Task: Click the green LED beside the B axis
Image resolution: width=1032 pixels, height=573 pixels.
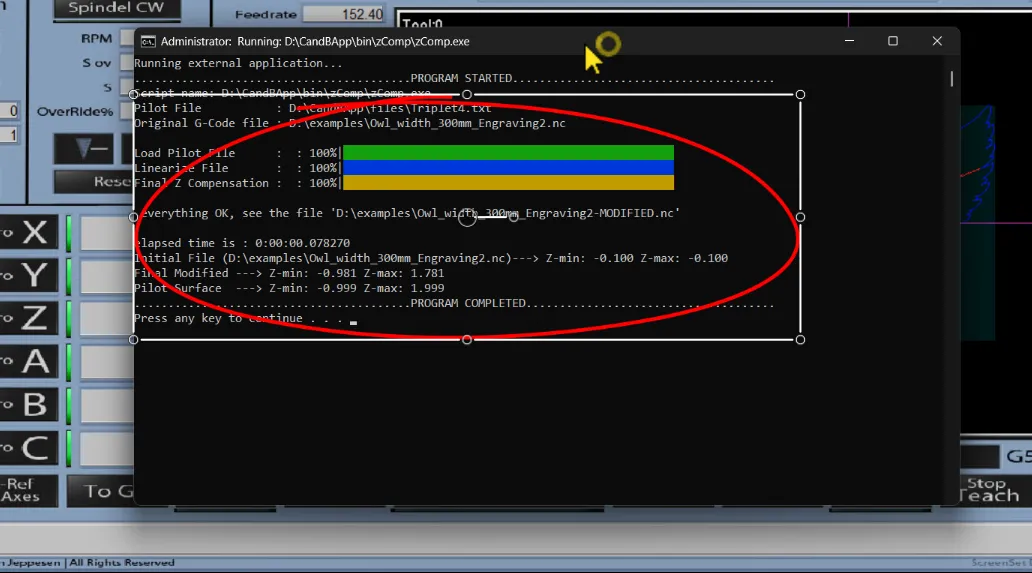Action: pos(69,405)
